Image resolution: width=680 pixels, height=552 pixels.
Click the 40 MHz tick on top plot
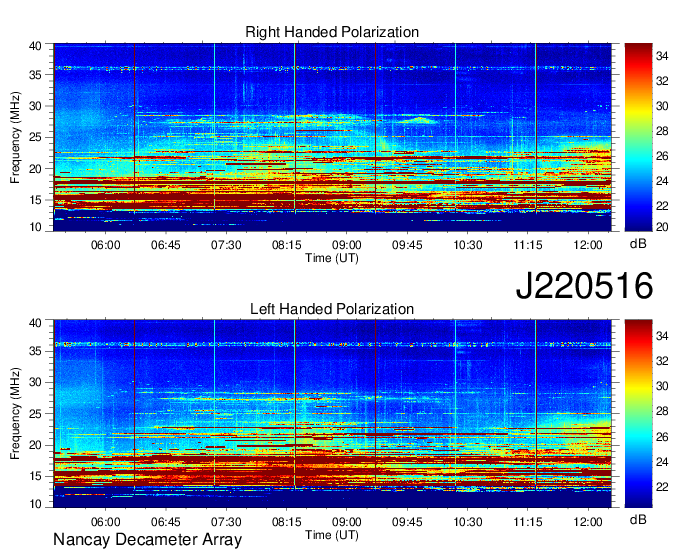click(x=36, y=46)
